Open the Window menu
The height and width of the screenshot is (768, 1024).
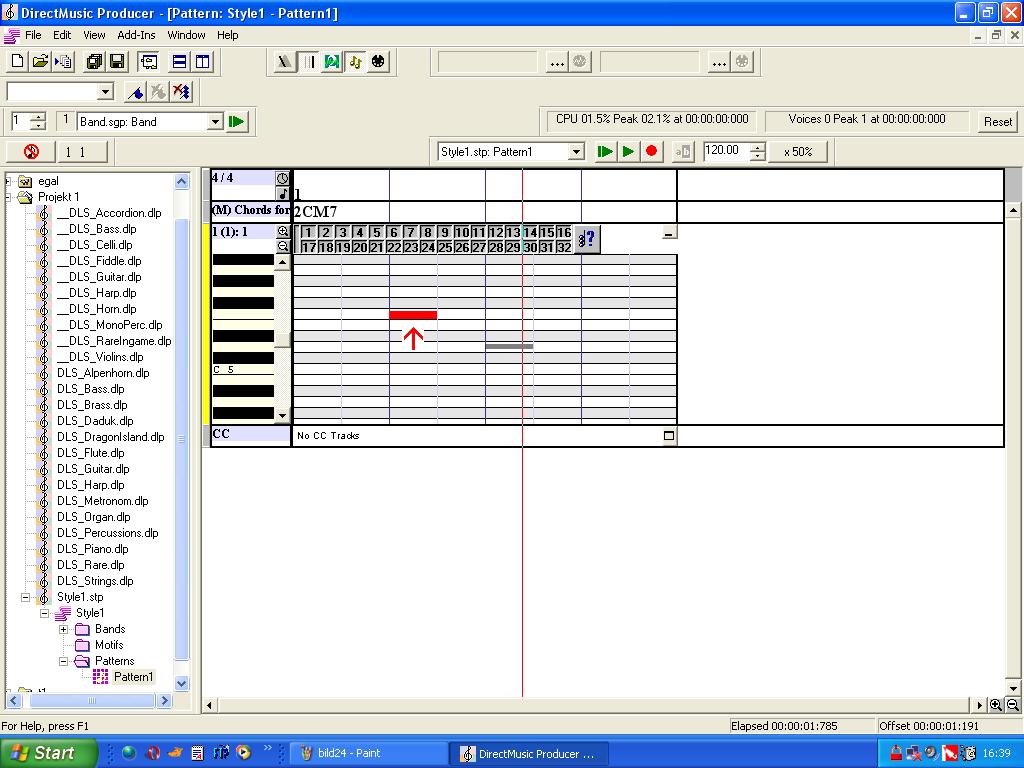point(186,35)
